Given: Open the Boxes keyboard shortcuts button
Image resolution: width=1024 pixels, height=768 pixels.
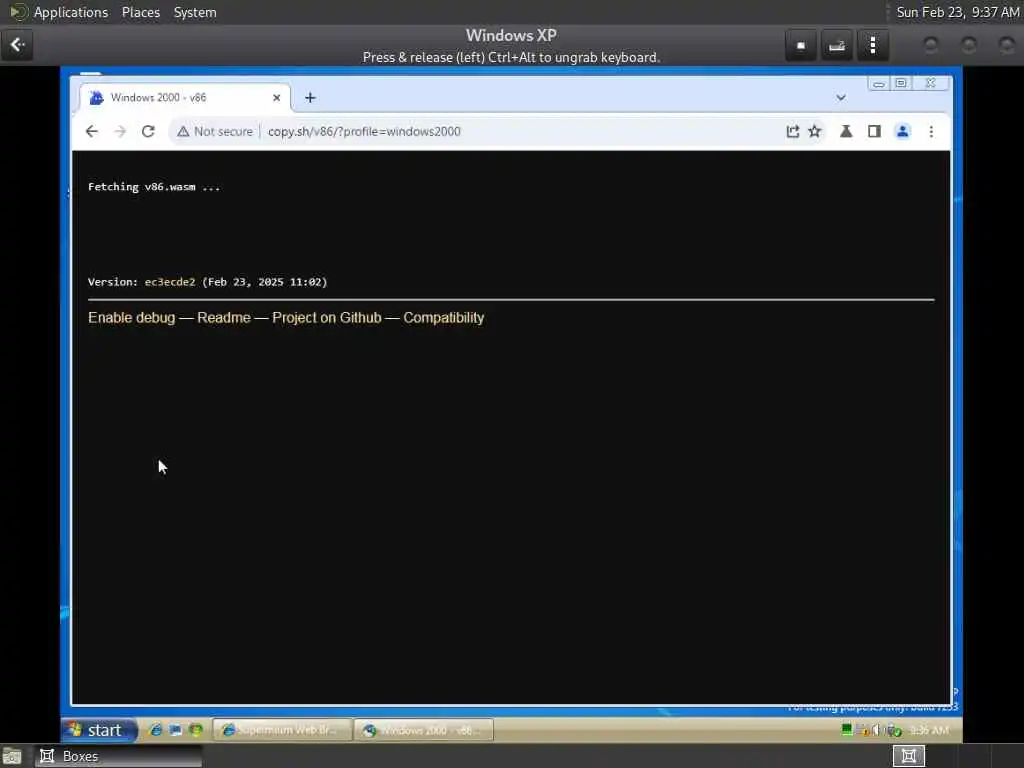Looking at the screenshot, I should pyautogui.click(x=837, y=45).
